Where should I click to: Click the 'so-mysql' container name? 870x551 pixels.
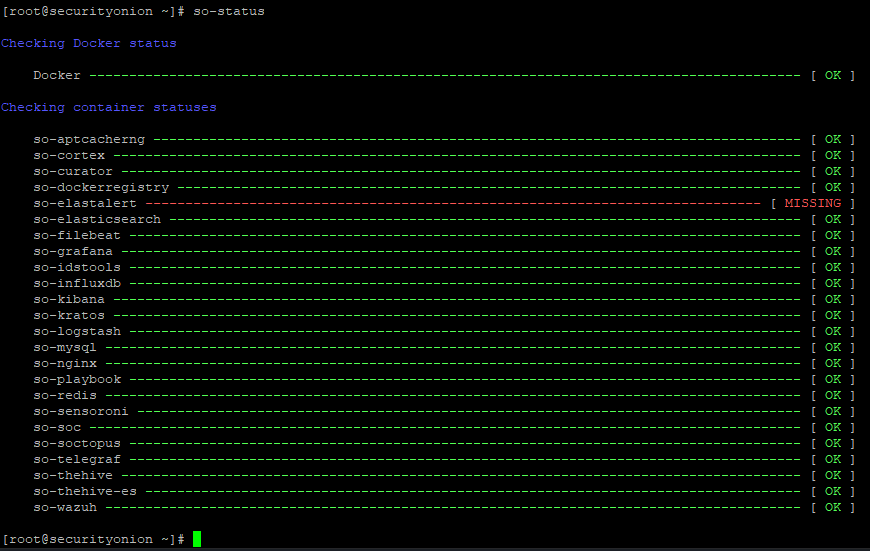point(65,348)
